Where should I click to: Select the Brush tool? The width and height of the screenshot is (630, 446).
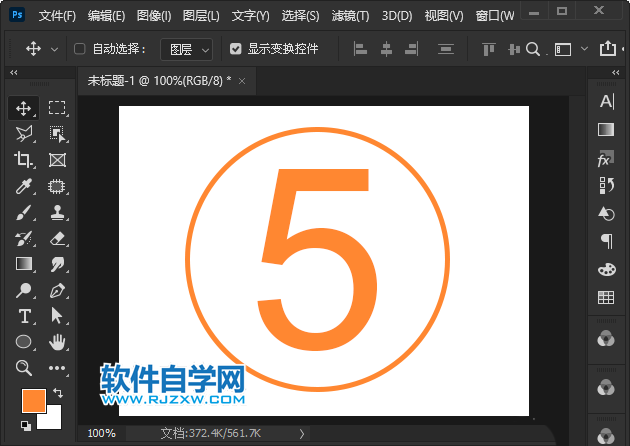(x=24, y=212)
